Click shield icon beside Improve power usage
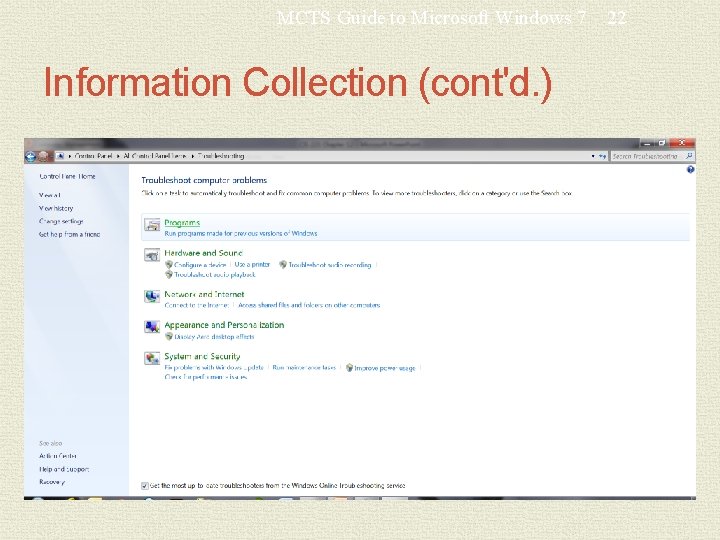The image size is (720, 540). coord(349,368)
